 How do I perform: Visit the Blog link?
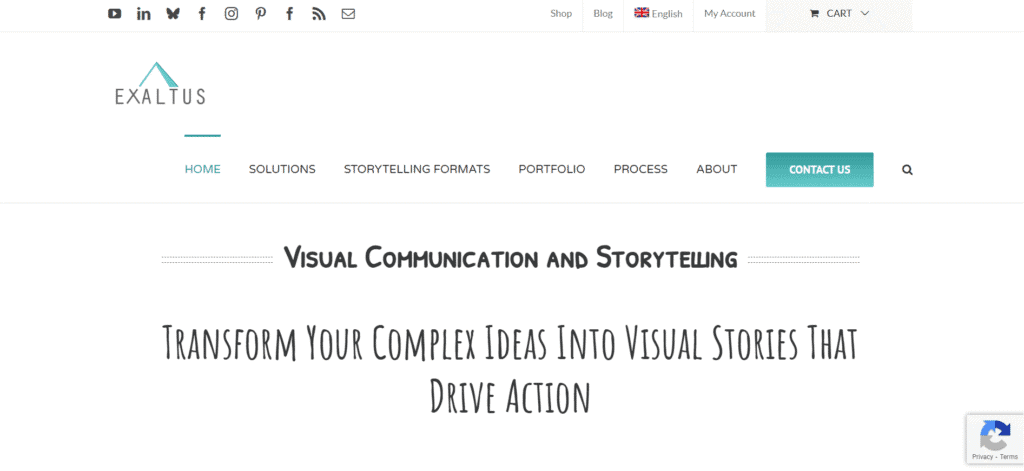[x=603, y=14]
